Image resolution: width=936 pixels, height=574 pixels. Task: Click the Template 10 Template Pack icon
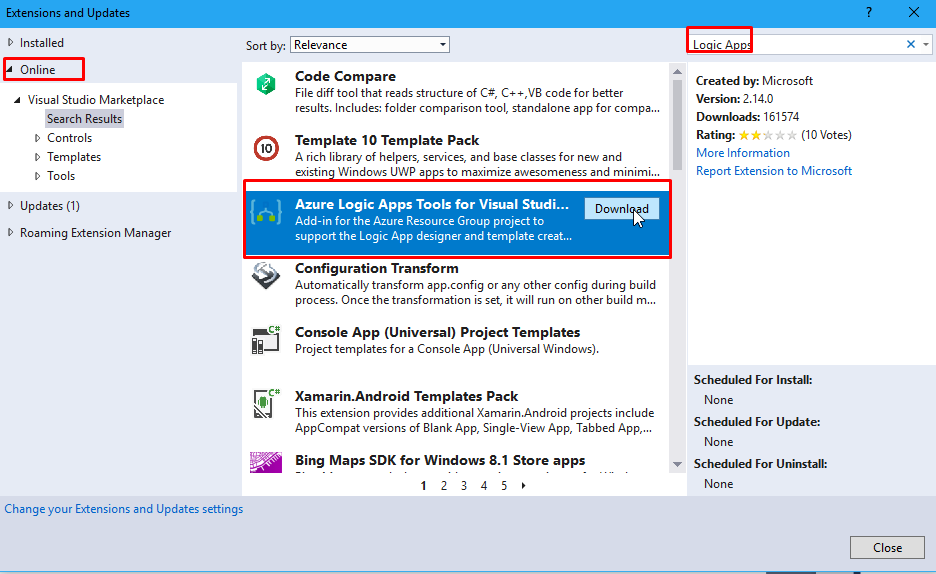click(266, 148)
